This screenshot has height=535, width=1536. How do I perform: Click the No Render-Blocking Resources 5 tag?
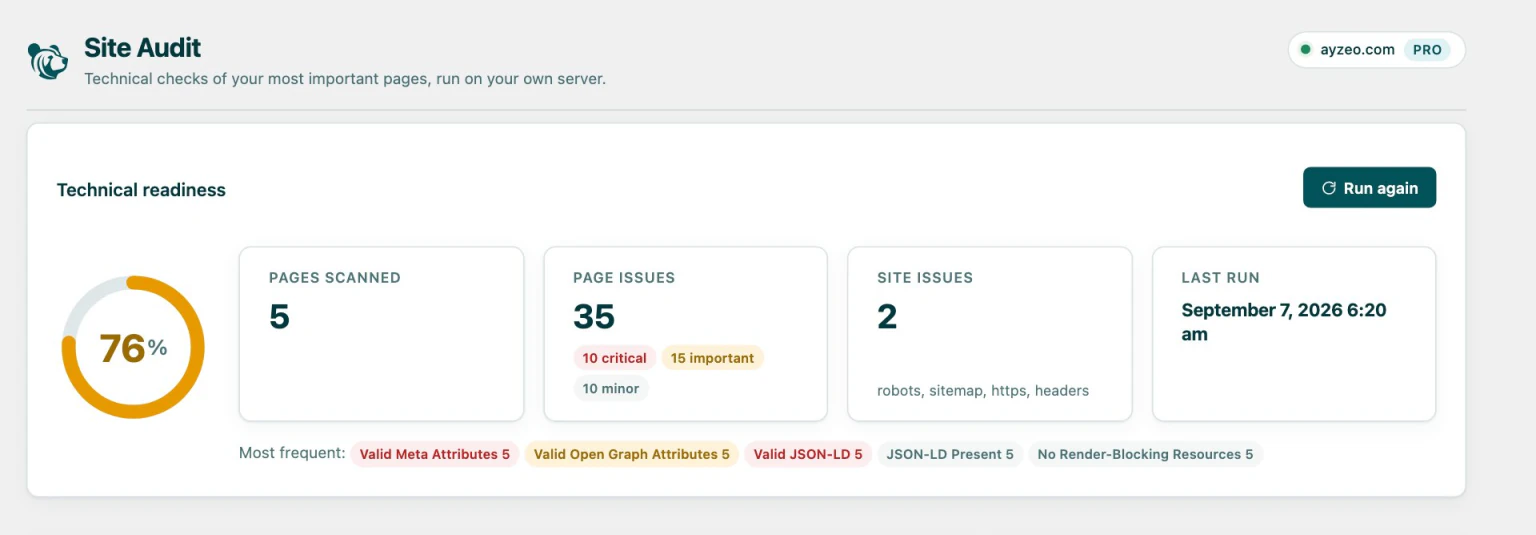pos(1146,454)
